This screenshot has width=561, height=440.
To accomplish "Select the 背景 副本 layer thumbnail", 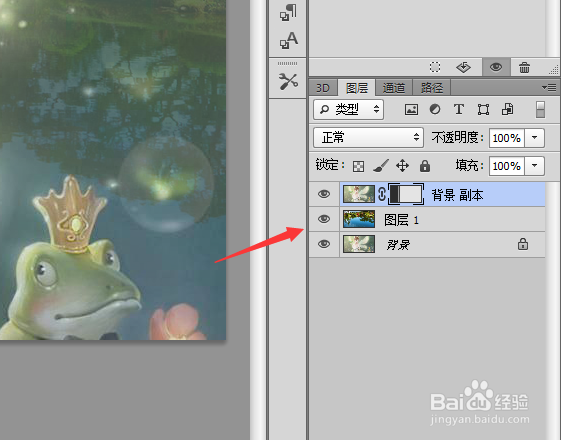I will click(359, 194).
